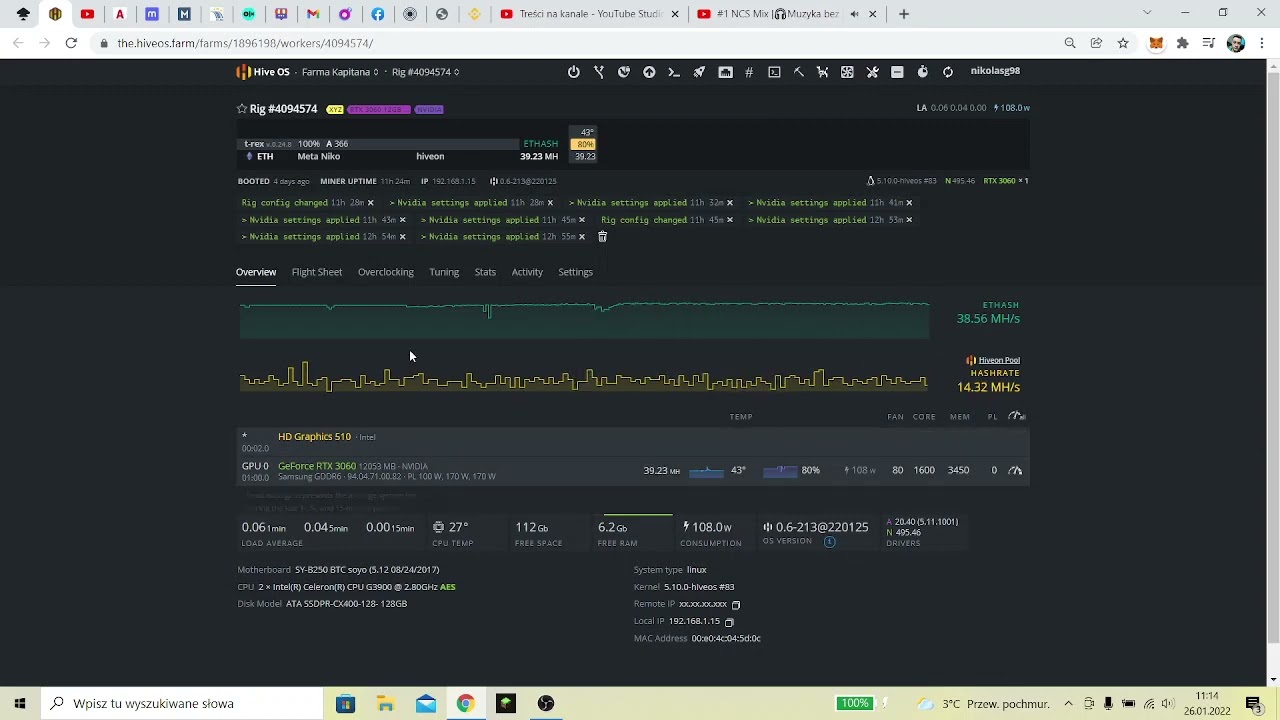1280x720 pixels.
Task: Click the NVIDIA purple tag
Action: point(428,109)
